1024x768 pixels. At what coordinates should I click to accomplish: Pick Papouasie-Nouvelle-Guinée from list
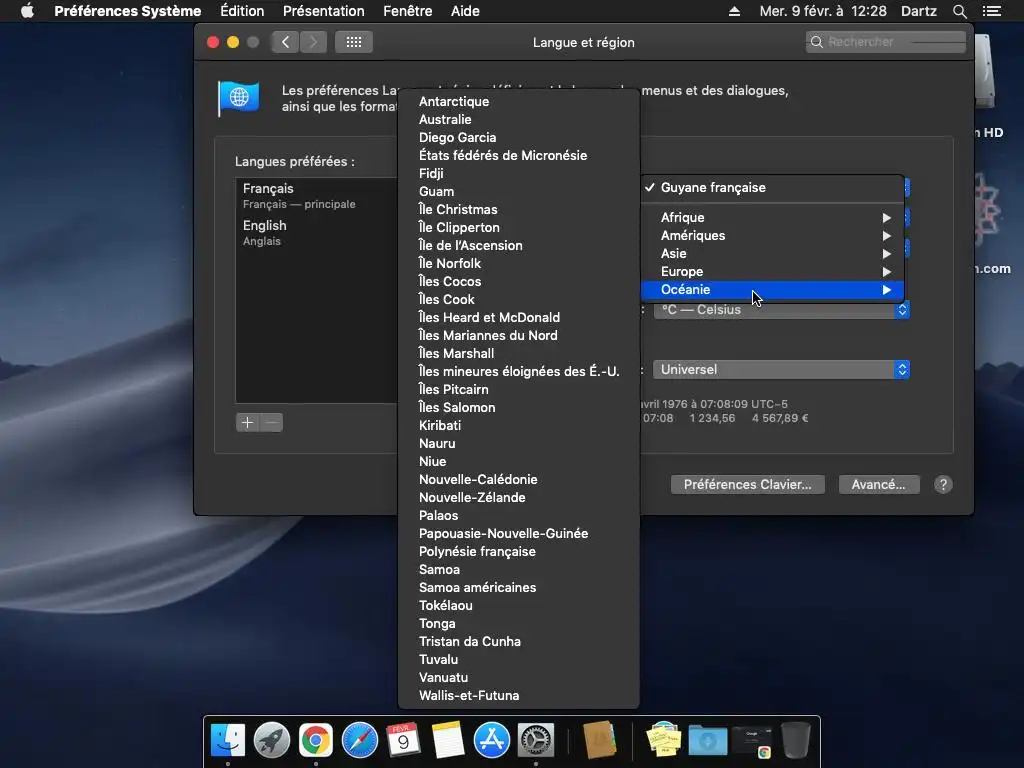[519, 534]
